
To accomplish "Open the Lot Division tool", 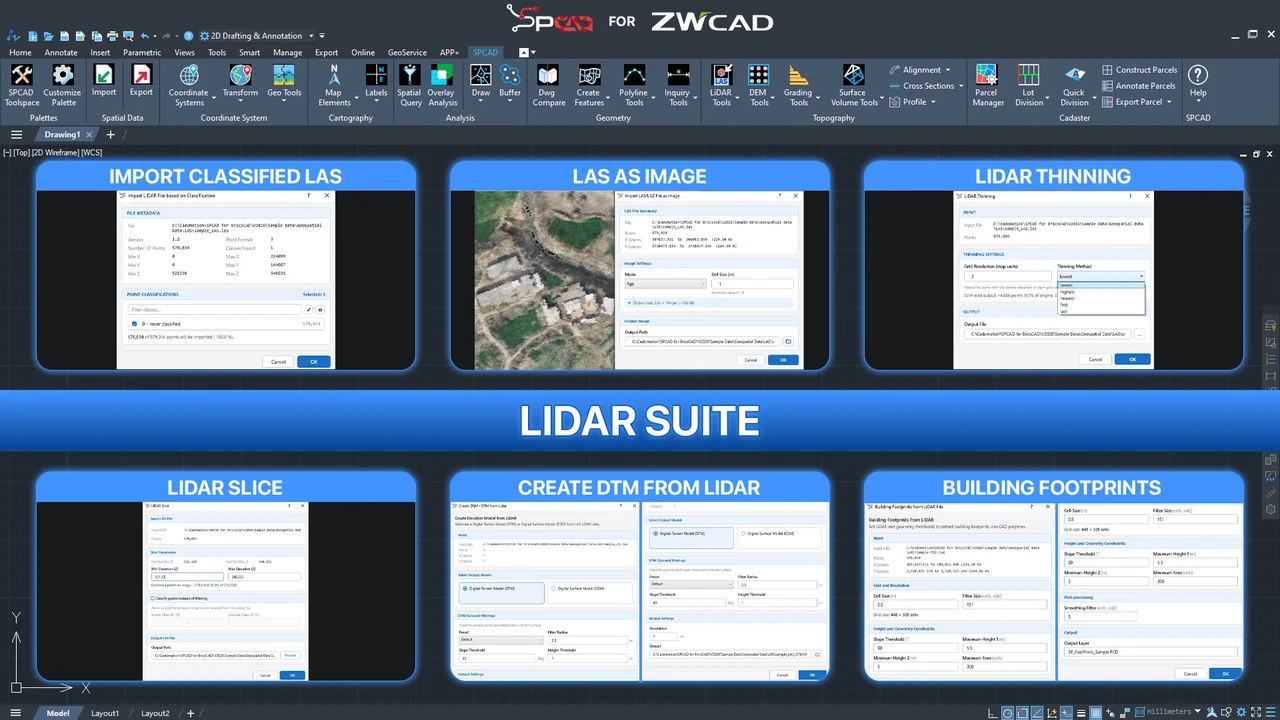I will click(1029, 84).
